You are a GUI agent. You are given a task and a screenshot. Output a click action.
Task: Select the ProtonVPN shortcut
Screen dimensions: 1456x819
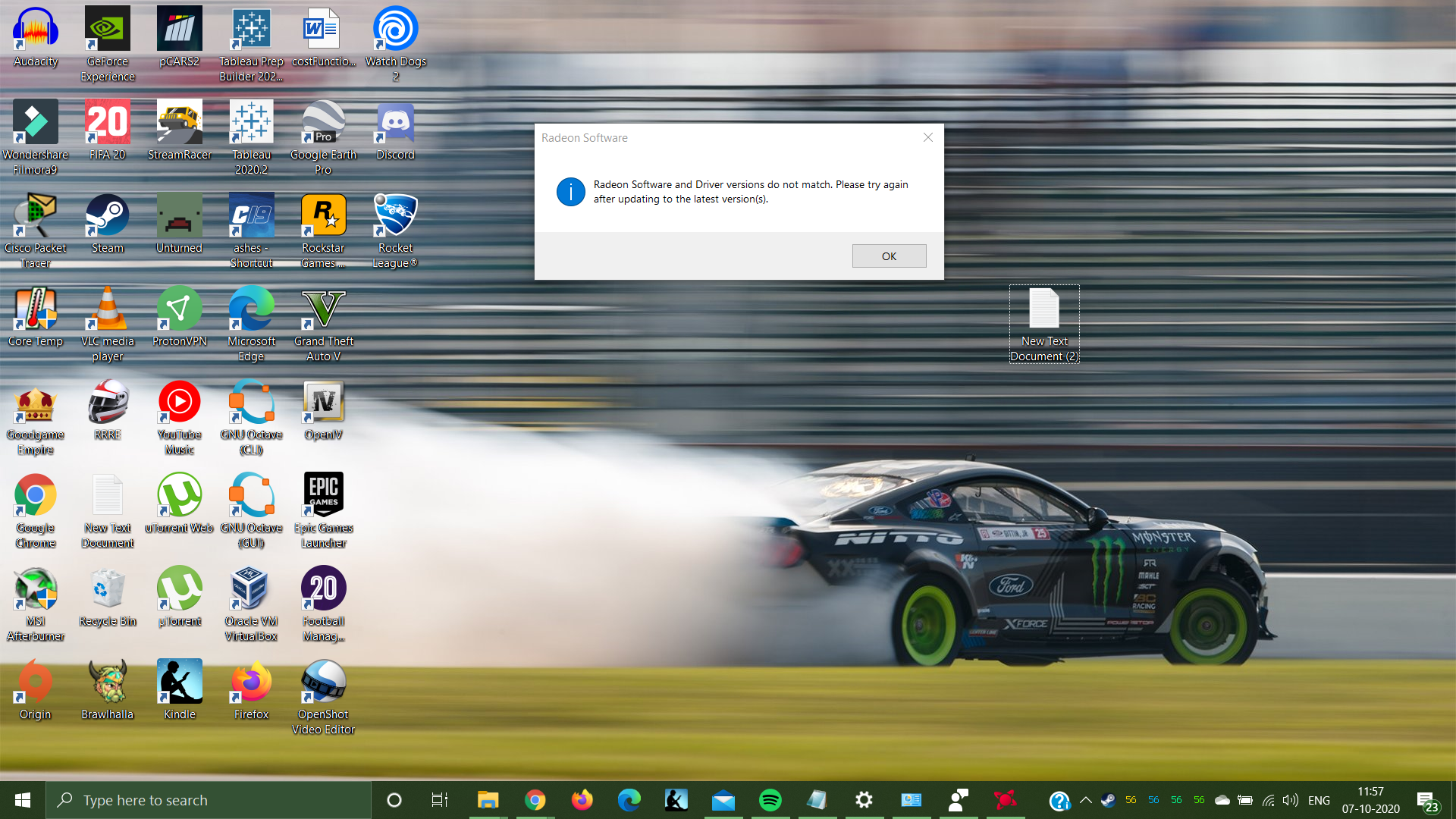point(180,316)
